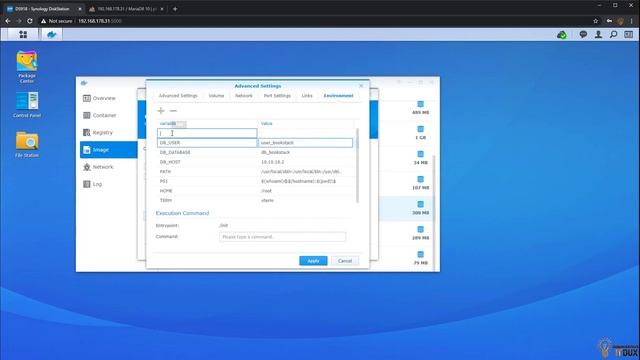The width and height of the screenshot is (640, 360).
Task: Bookmark this page with the star icon
Action: point(596,21)
